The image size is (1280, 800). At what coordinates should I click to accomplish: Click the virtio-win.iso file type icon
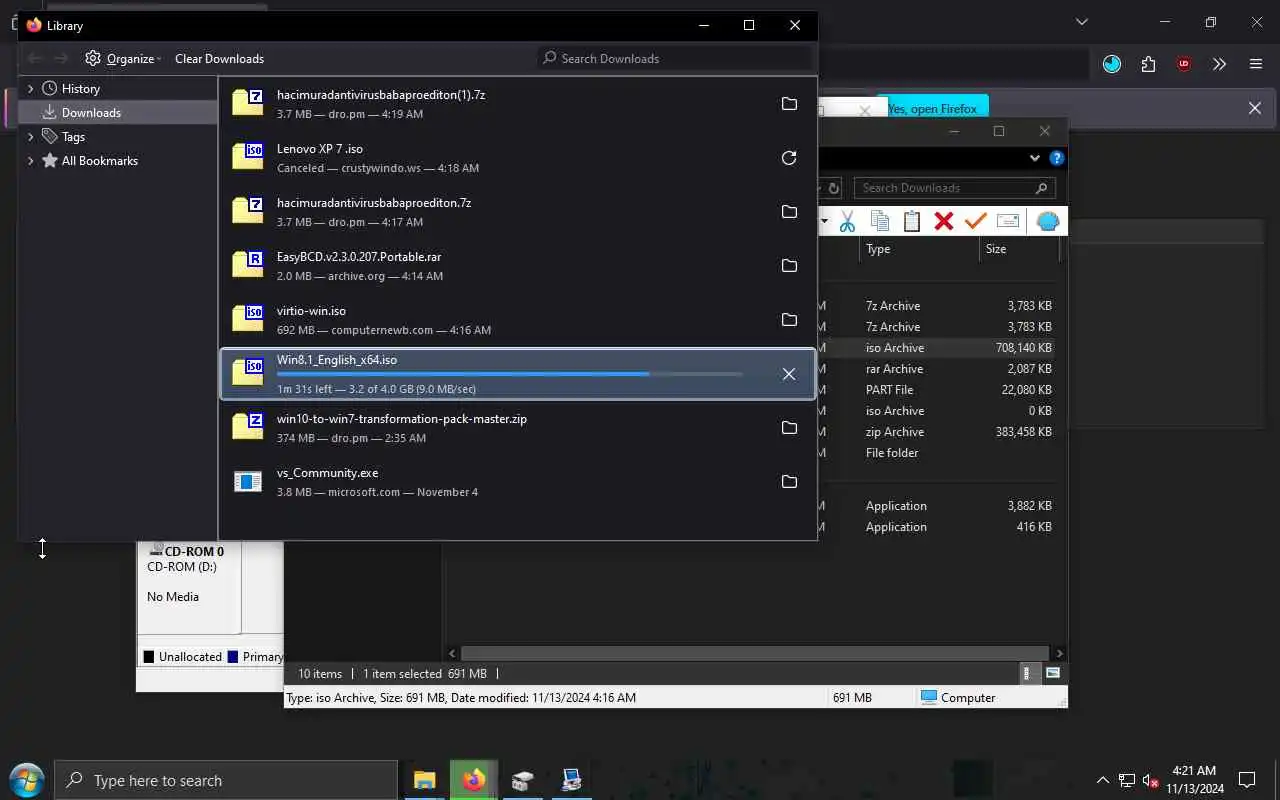pyautogui.click(x=247, y=318)
